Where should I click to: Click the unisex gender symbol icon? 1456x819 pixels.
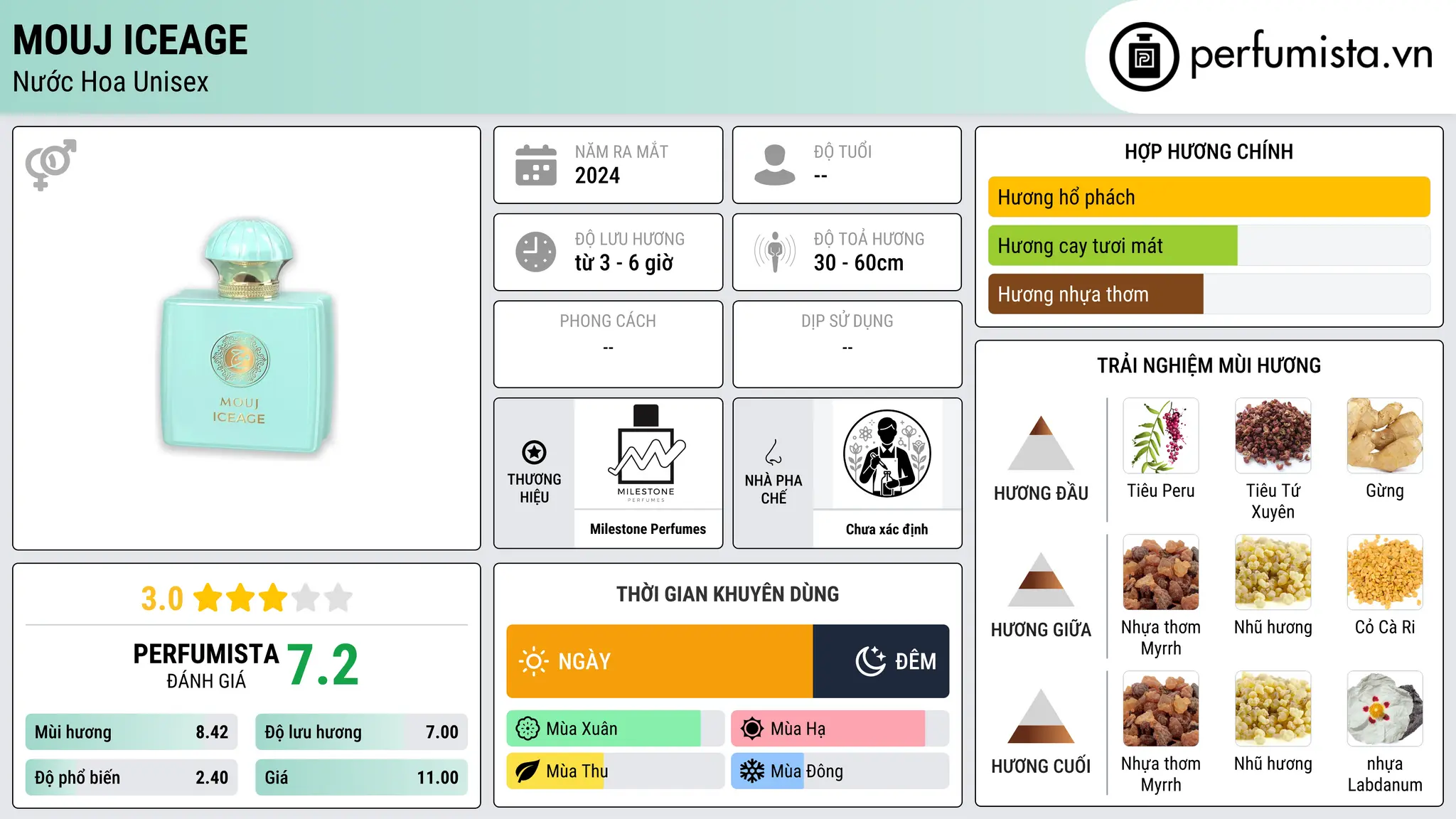(x=50, y=164)
